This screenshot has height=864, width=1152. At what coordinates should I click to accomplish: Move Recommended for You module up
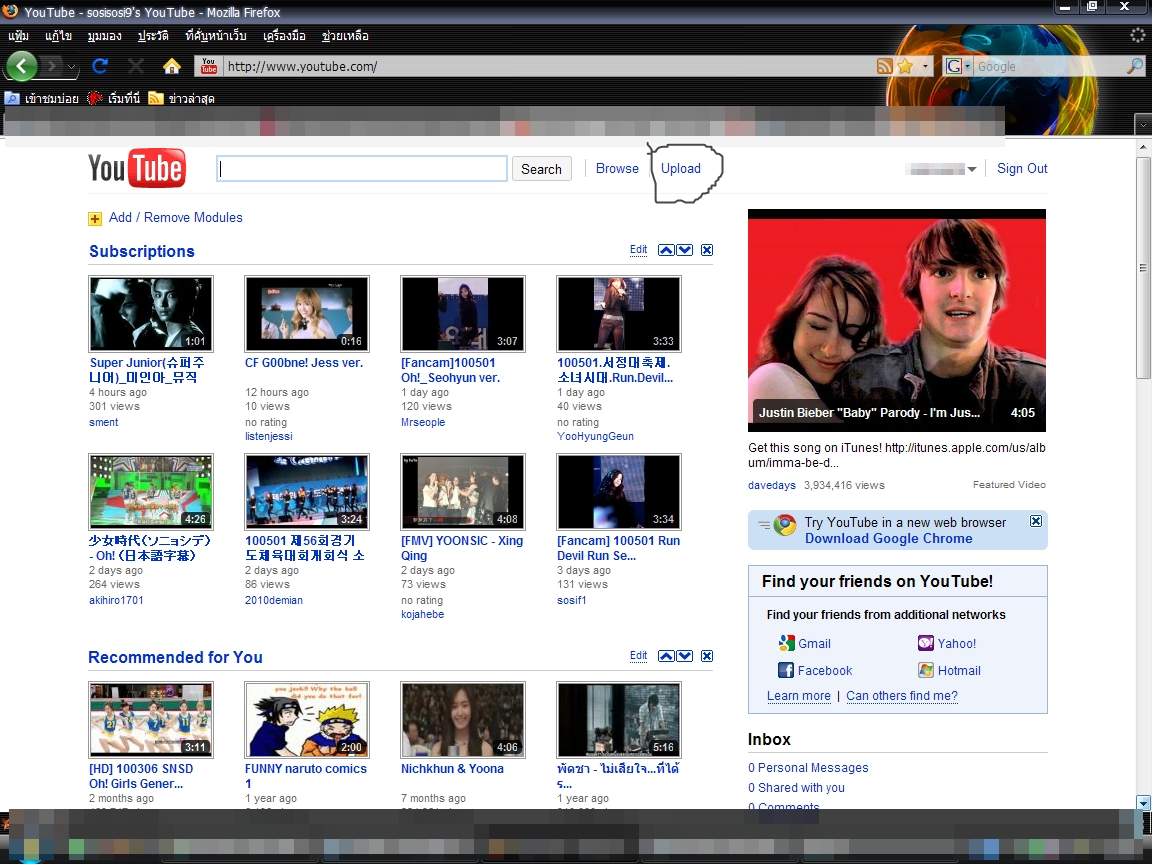point(666,656)
